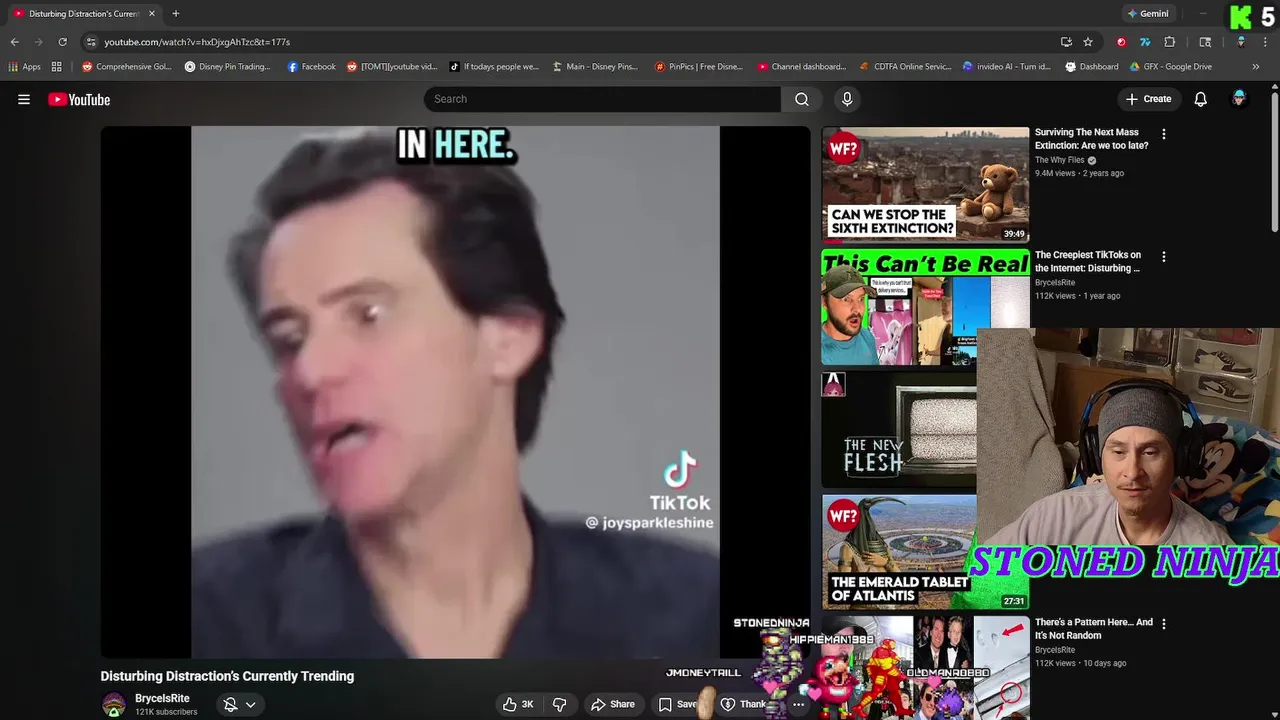The image size is (1280, 720).
Task: Click the page scrollbar
Action: 1274,160
